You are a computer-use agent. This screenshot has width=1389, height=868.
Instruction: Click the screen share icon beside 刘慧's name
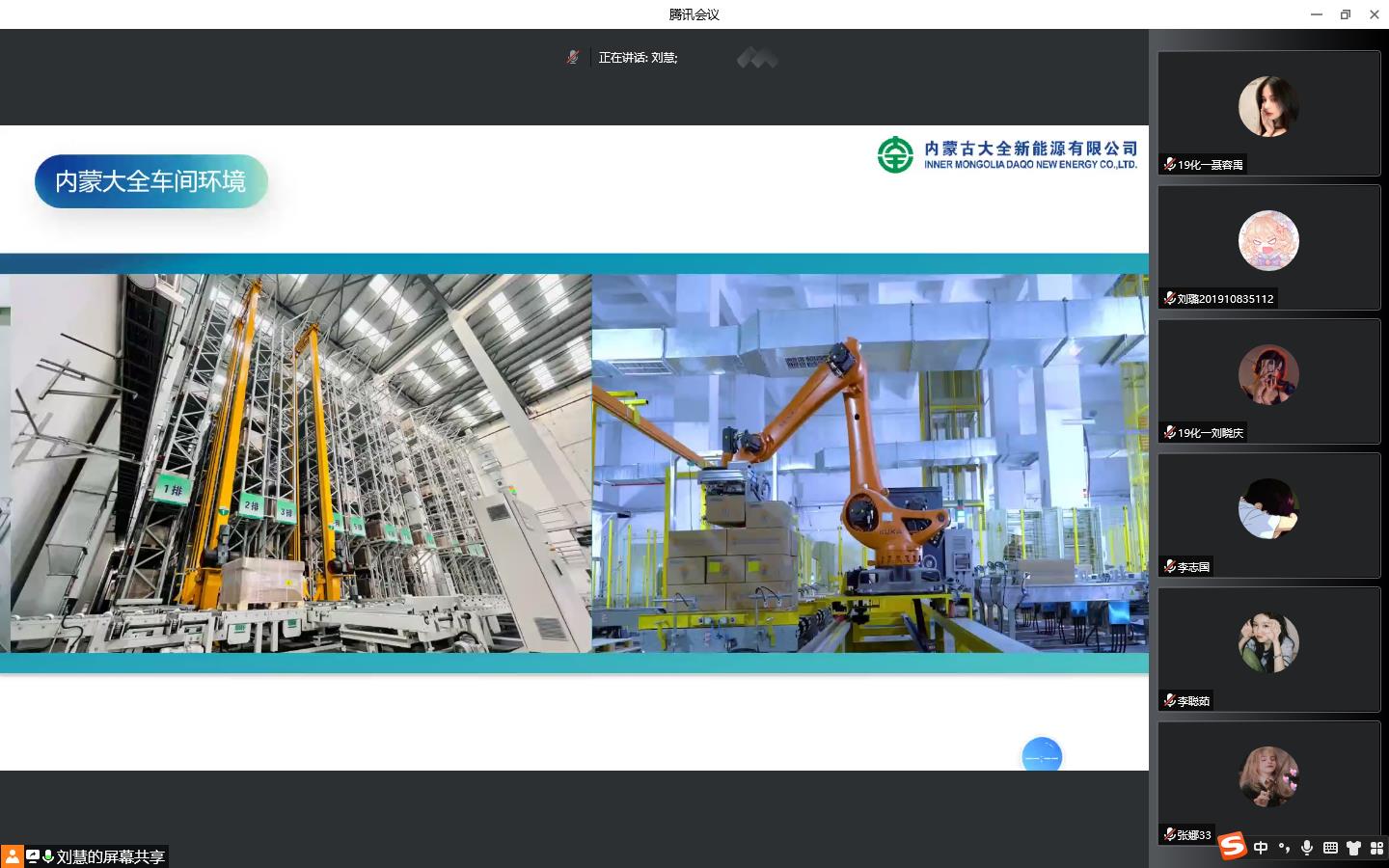[x=33, y=856]
